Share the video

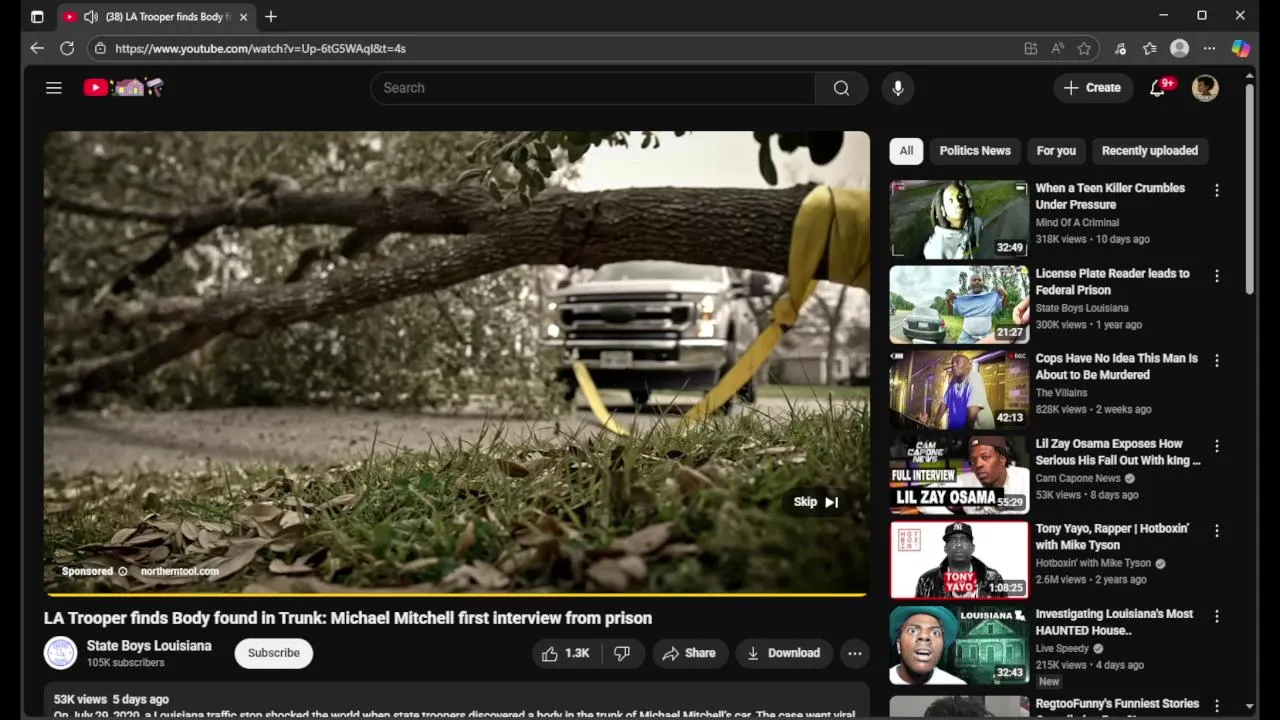coord(689,653)
